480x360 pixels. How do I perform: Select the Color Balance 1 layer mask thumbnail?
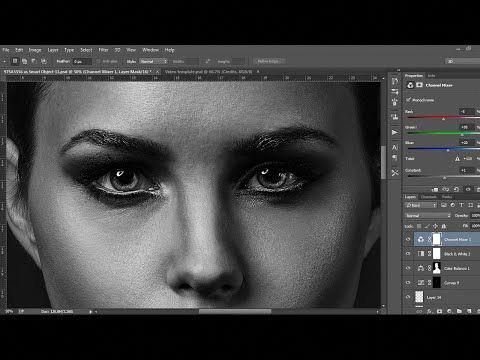(437, 268)
